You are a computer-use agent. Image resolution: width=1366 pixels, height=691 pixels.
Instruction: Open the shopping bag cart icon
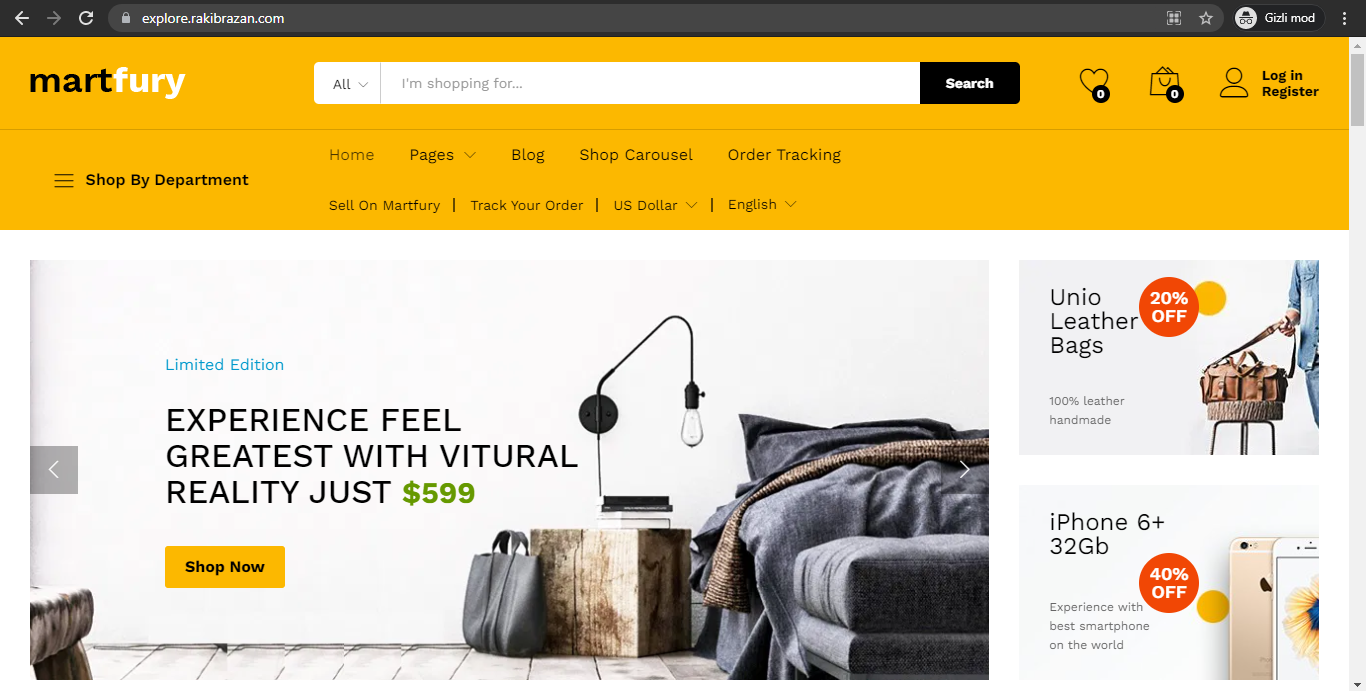click(x=1165, y=83)
